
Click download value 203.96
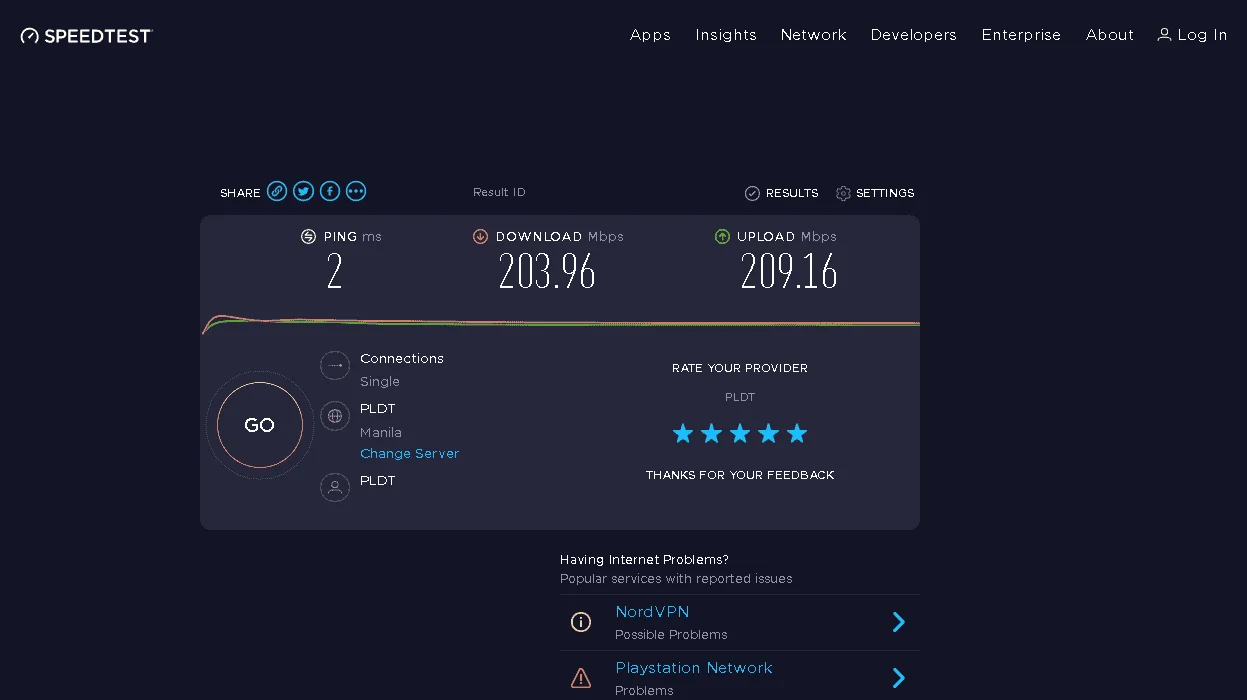[x=547, y=271]
